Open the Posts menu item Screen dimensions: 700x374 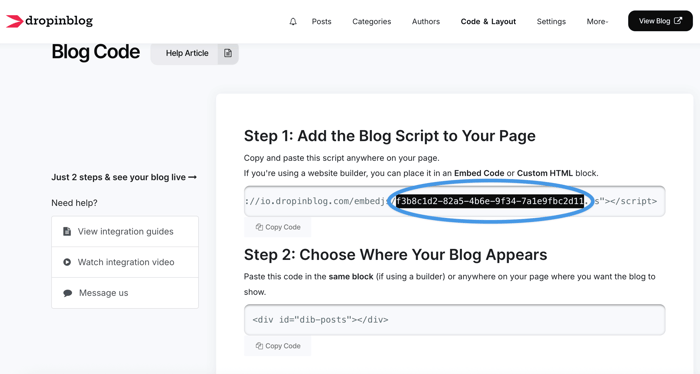pyautogui.click(x=321, y=21)
